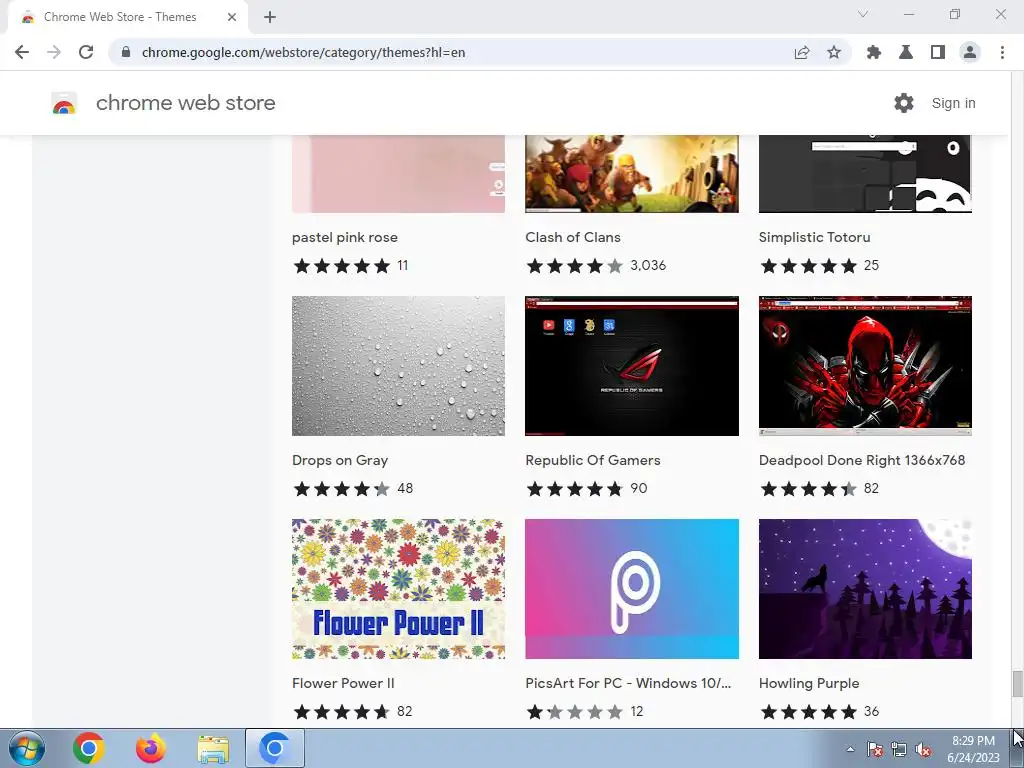Open the Flower Power II theme thumbnail
The width and height of the screenshot is (1024, 768).
[398, 589]
